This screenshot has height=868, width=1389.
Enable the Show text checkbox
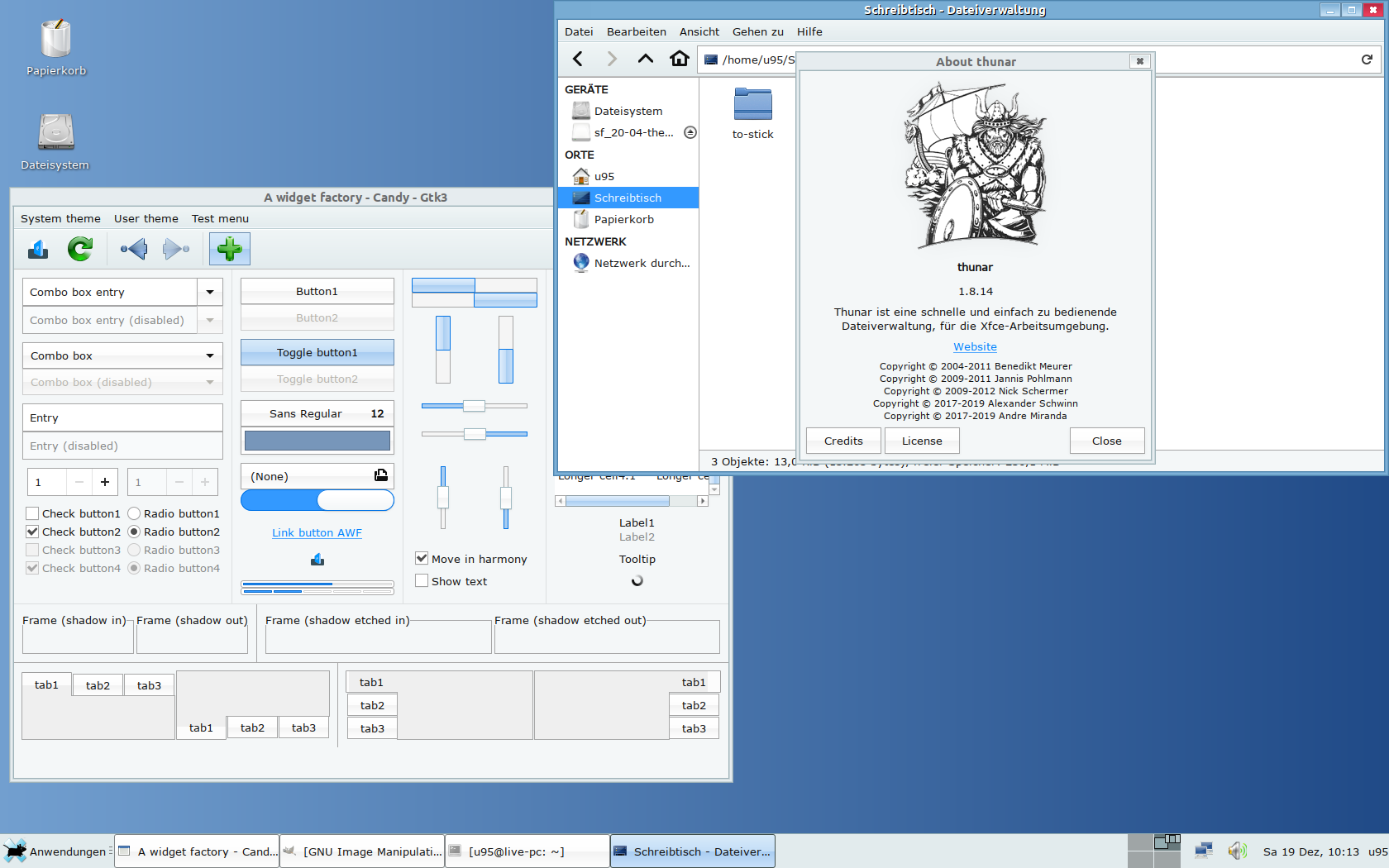[x=451, y=581]
